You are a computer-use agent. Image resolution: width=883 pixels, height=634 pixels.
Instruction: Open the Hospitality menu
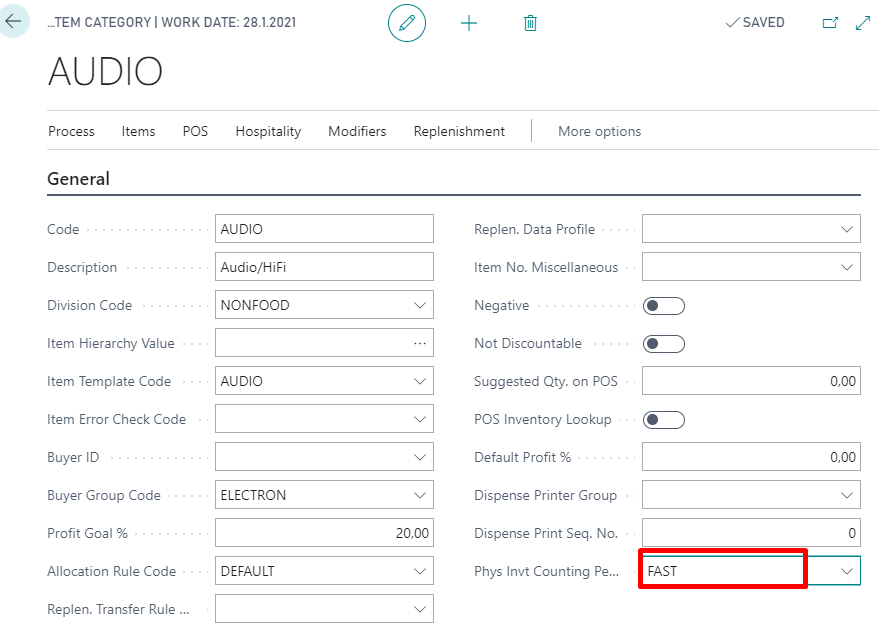point(268,131)
